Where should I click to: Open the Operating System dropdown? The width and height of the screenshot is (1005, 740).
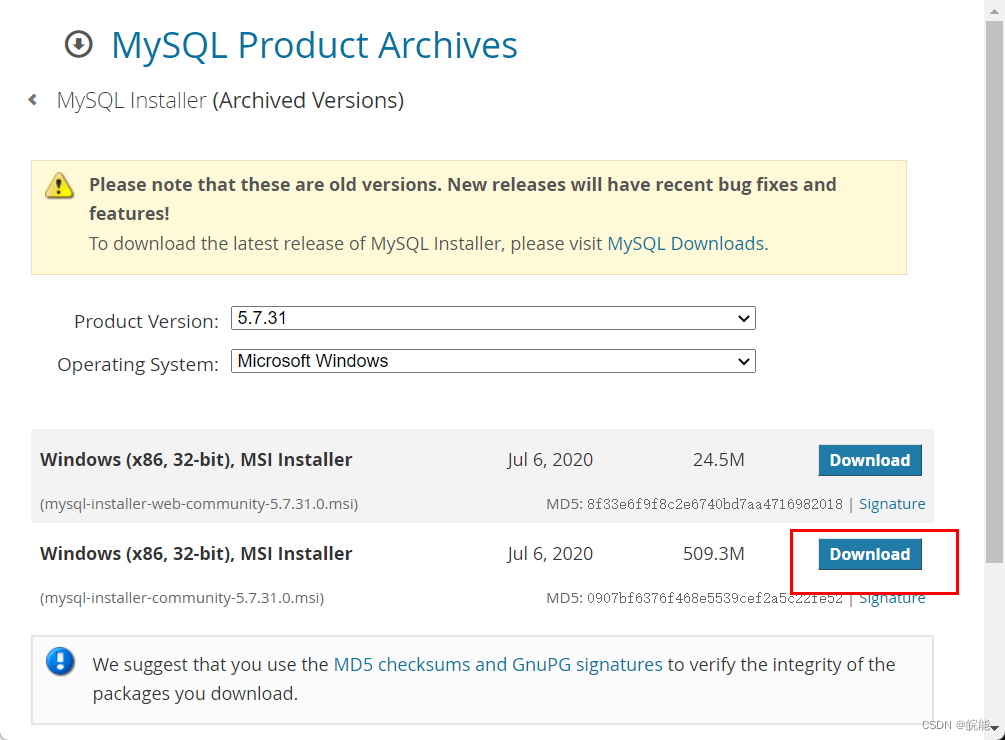coord(492,361)
